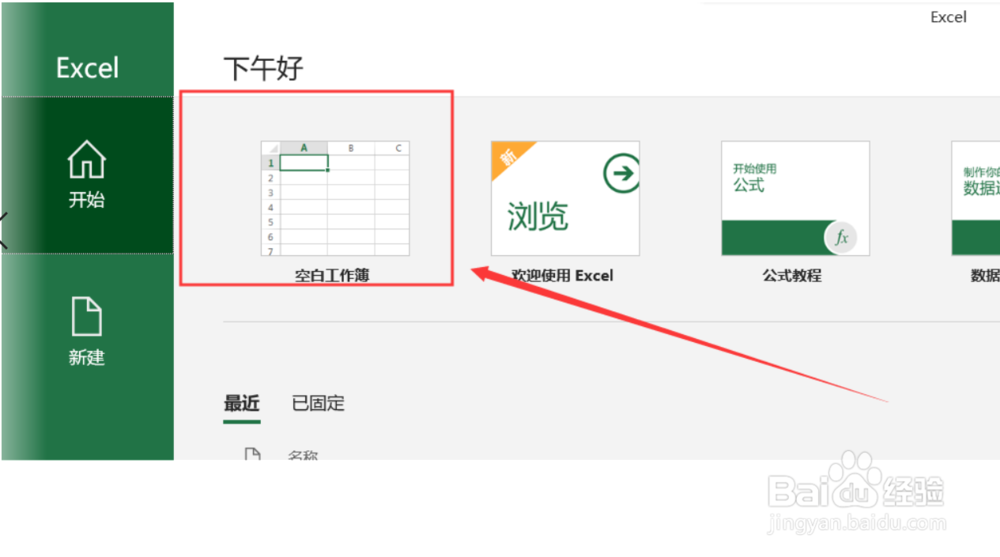Viewport: 1000px width, 557px height.
Task: Switch to the 已固定 pinned tab
Action: click(318, 403)
